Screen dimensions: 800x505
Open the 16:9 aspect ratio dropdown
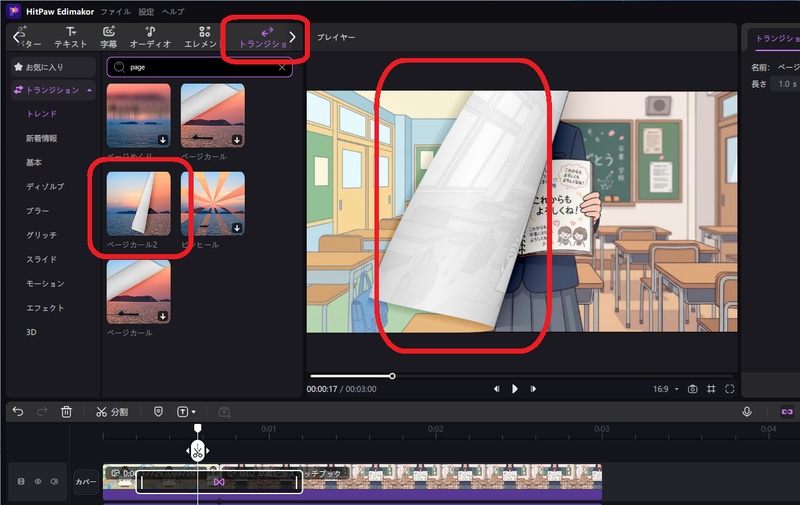(x=666, y=389)
